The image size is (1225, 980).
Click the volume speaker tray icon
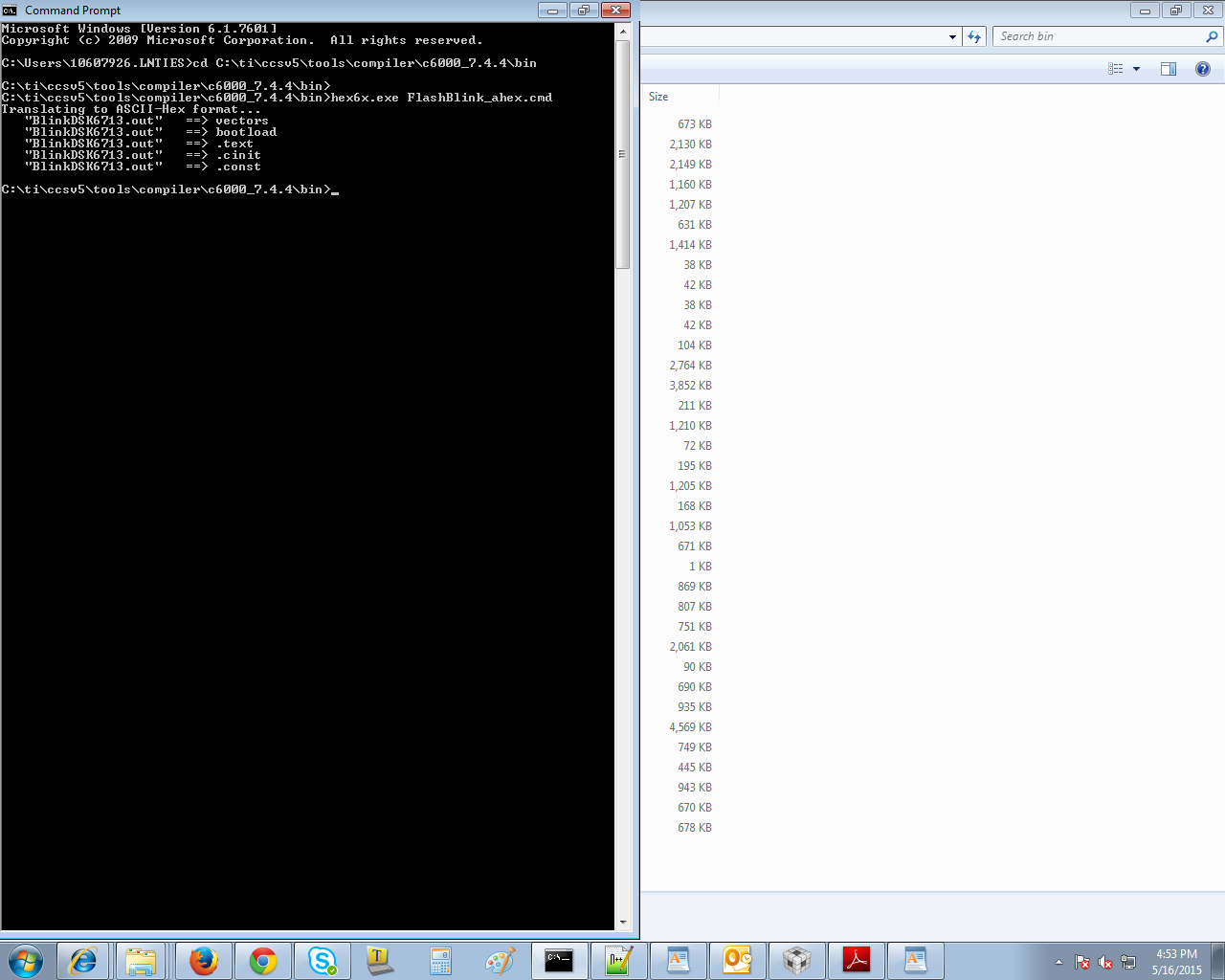click(x=1105, y=962)
